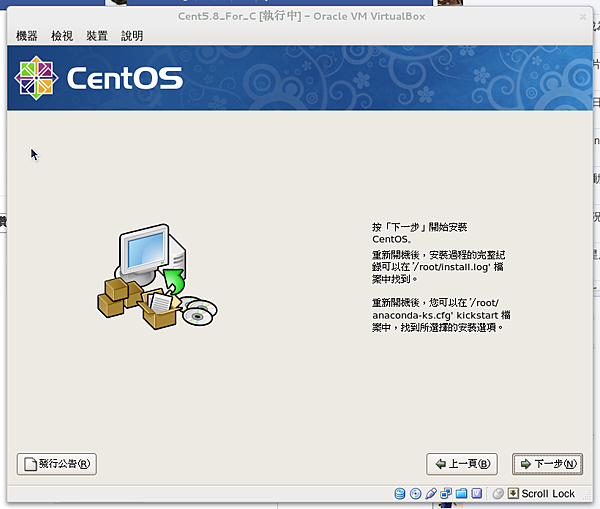Click the 上一頁(B) Back button
Screen dimensions: 600x509
click(x=462, y=464)
